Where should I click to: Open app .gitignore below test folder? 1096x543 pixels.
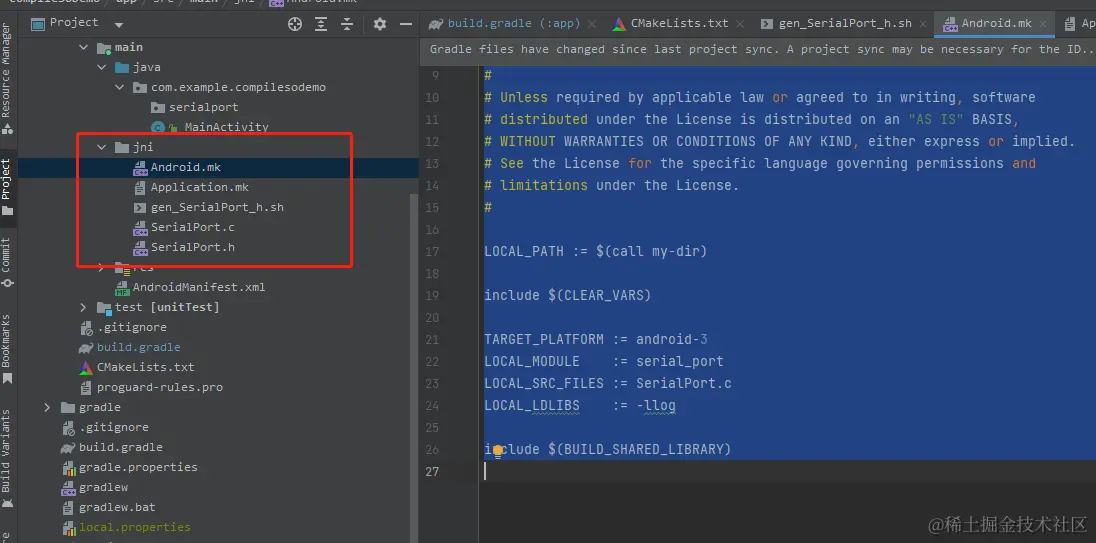click(131, 327)
